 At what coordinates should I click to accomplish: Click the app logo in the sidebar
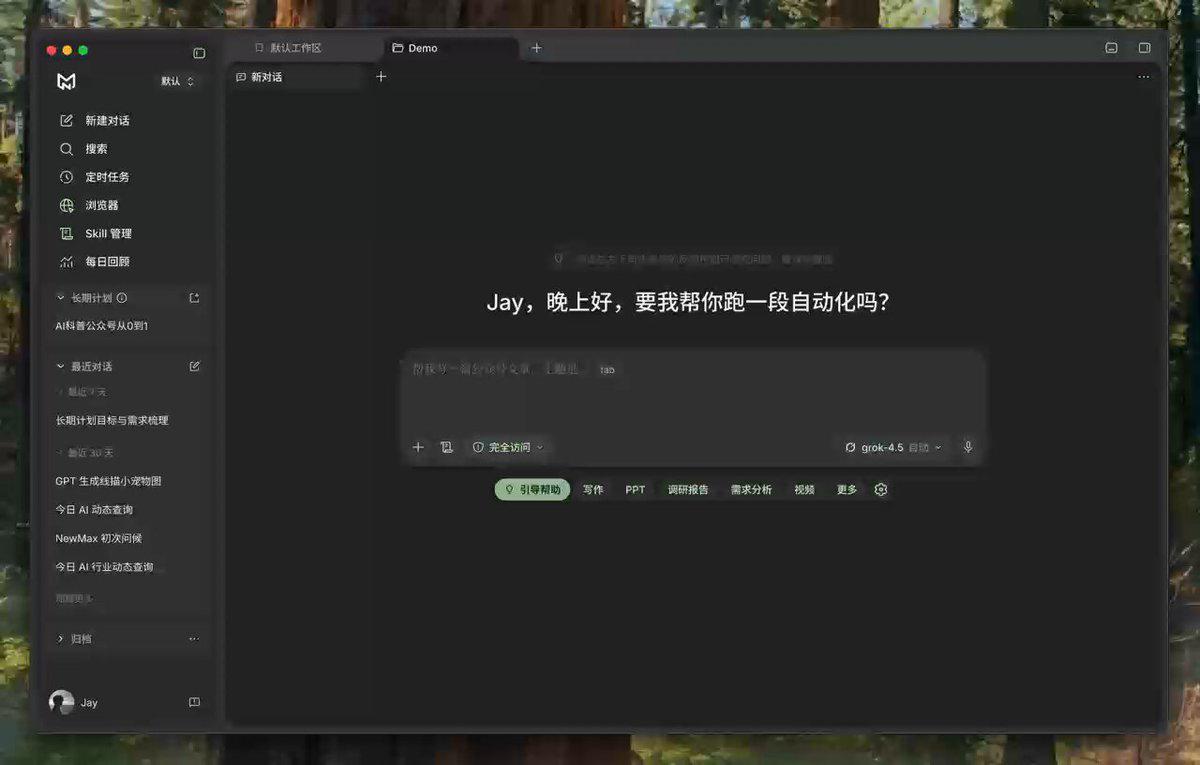pyautogui.click(x=66, y=82)
